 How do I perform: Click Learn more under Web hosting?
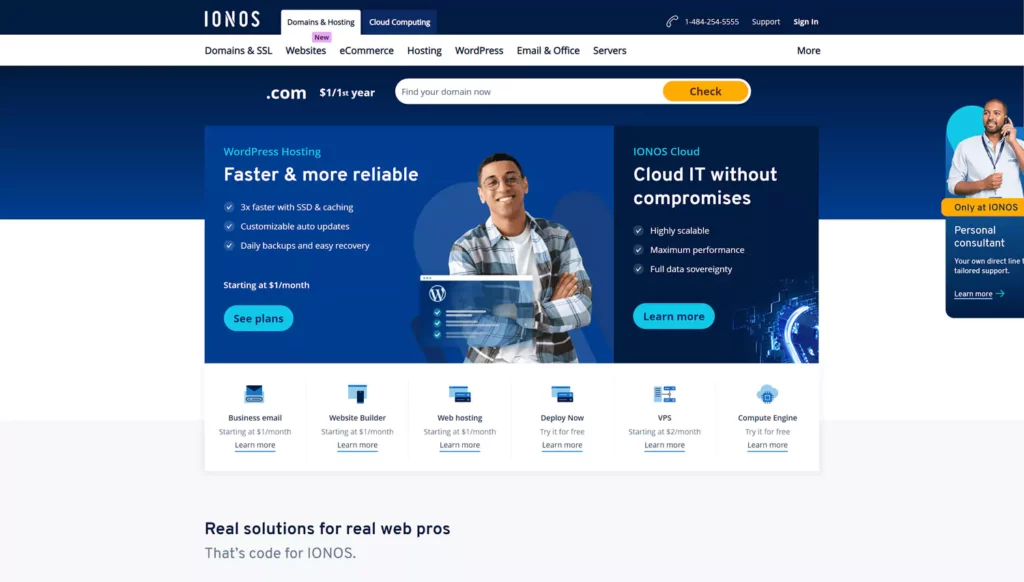pos(460,445)
